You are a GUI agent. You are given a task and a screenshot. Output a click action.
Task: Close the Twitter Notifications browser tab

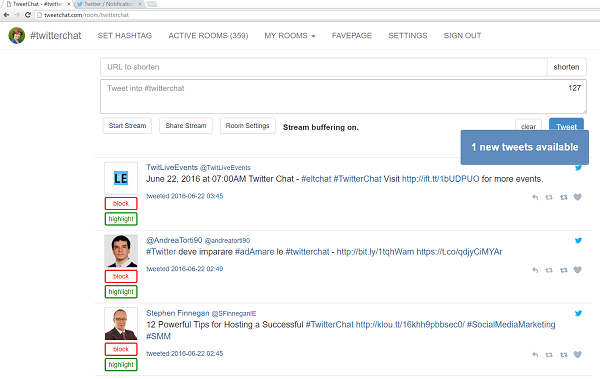140,4
